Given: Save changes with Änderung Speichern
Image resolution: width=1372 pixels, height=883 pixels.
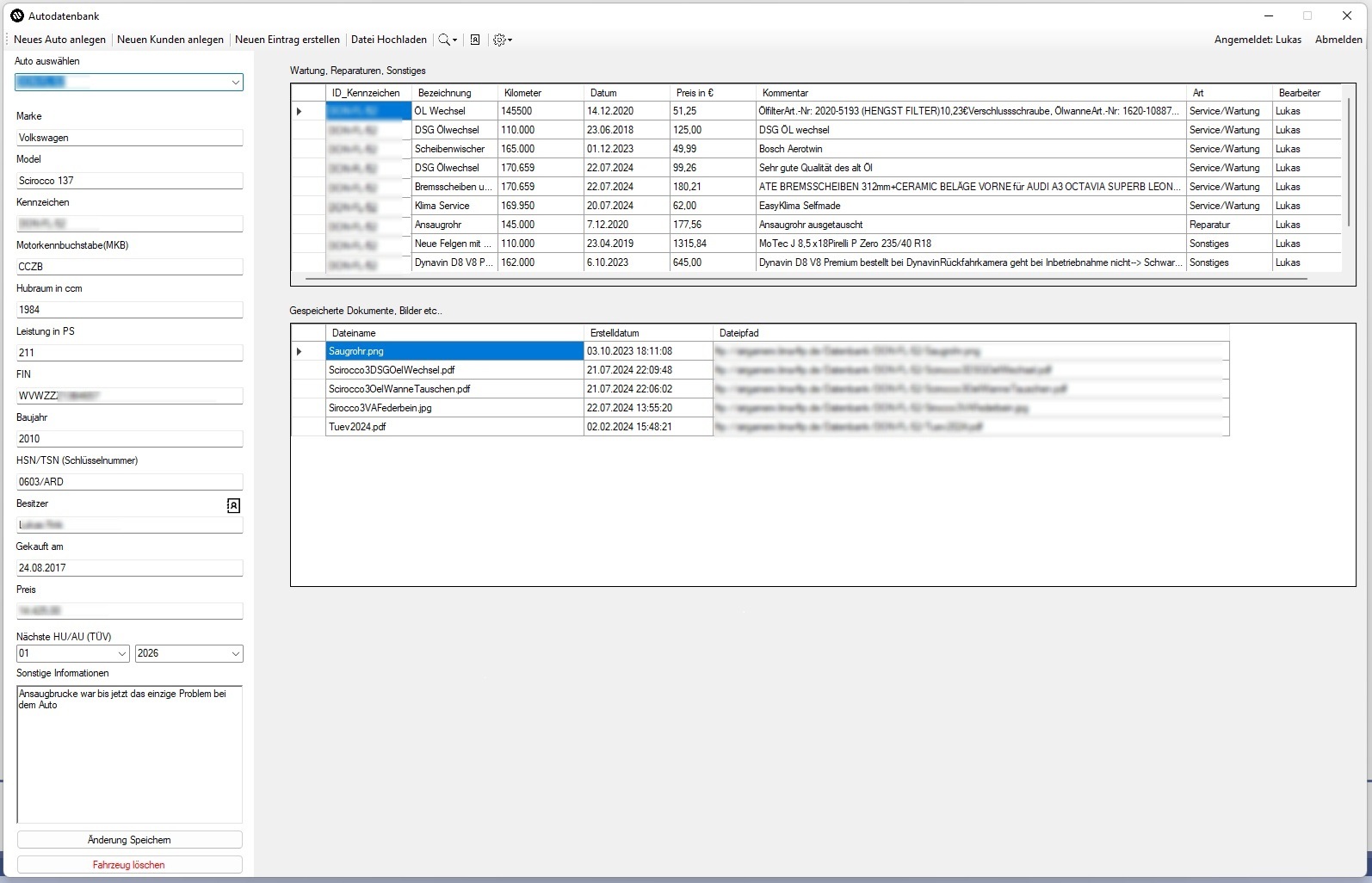Looking at the screenshot, I should (x=129, y=840).
